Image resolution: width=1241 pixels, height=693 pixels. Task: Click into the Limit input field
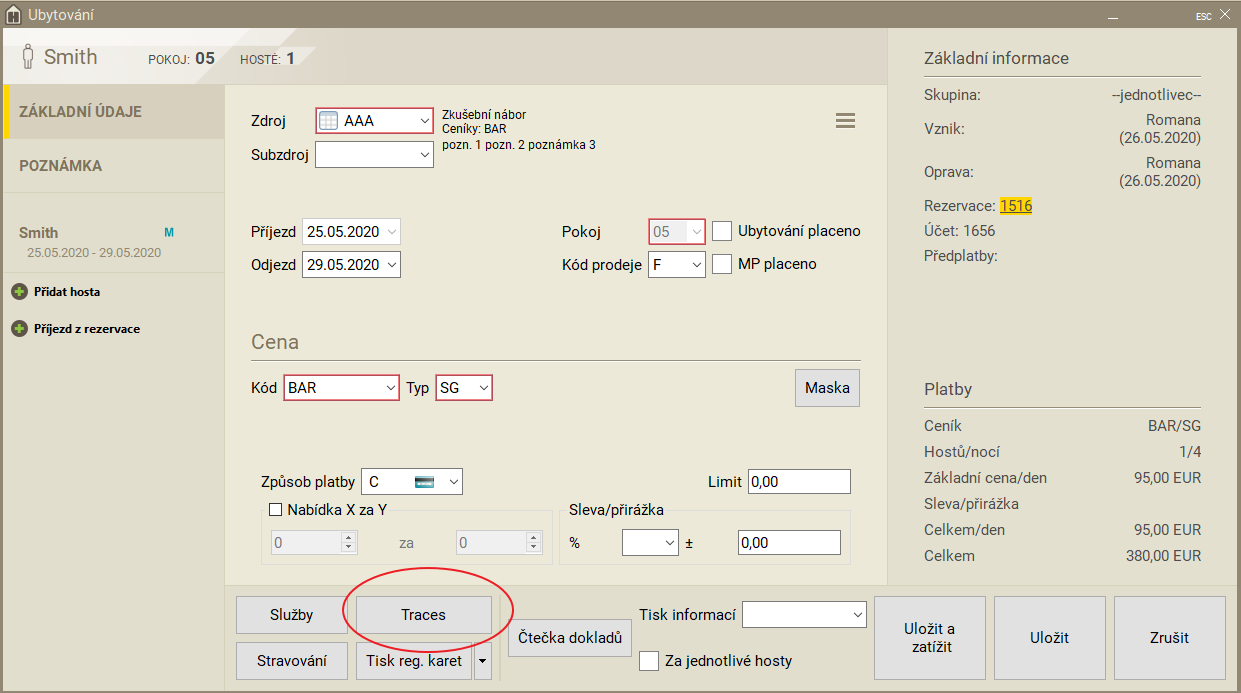(x=799, y=482)
